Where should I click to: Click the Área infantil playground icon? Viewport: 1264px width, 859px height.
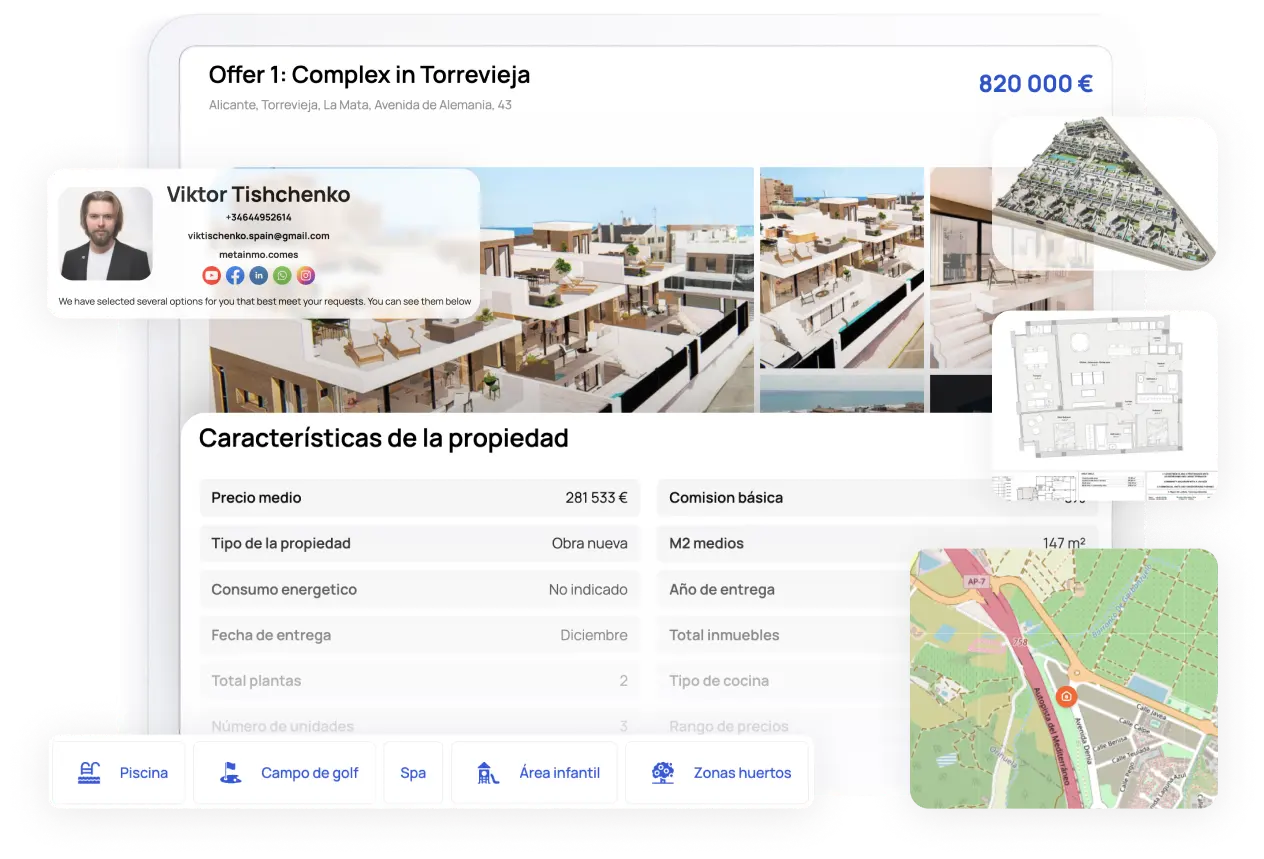[x=488, y=773]
